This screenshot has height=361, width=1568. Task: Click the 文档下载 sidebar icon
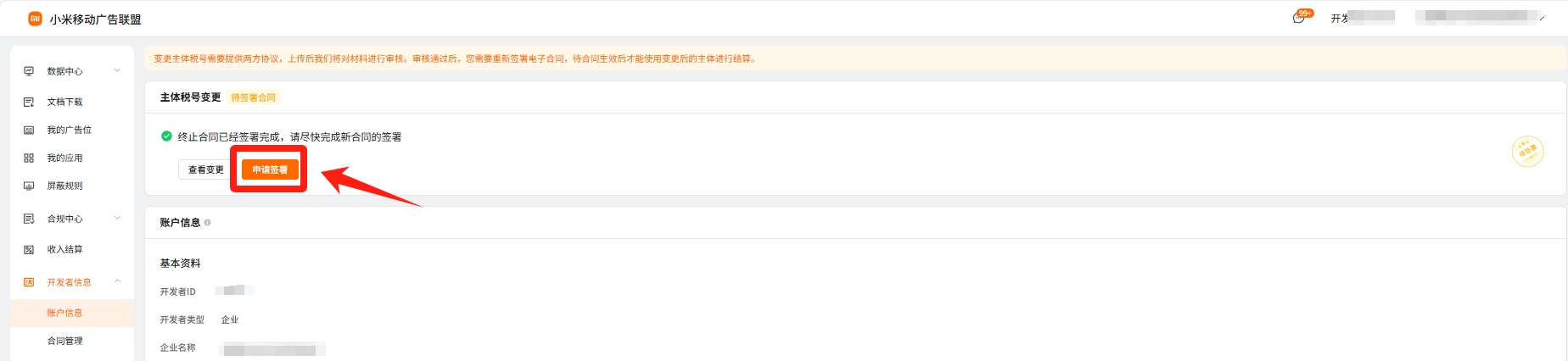(29, 102)
